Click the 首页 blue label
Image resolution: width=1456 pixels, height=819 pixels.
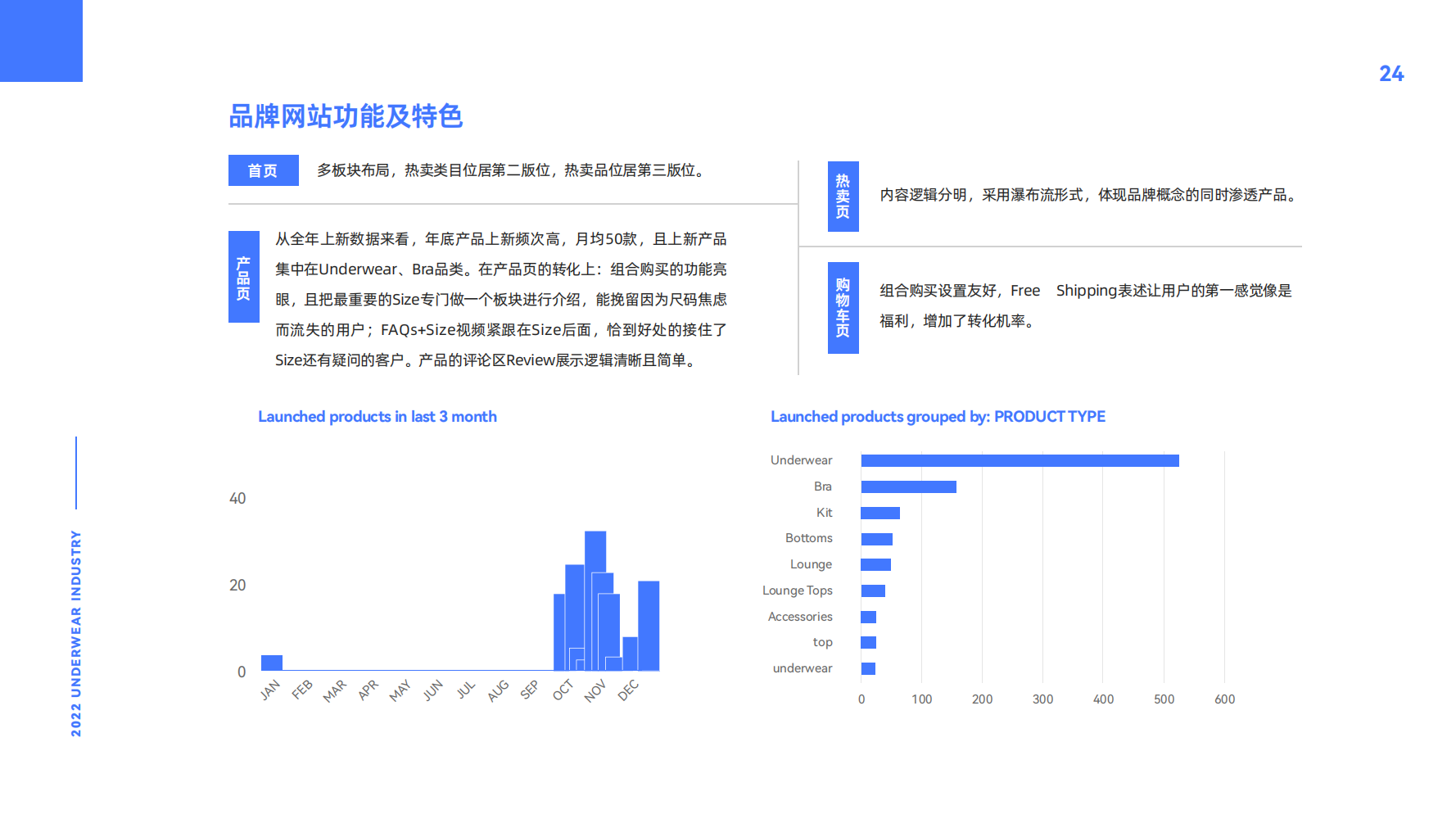click(263, 170)
